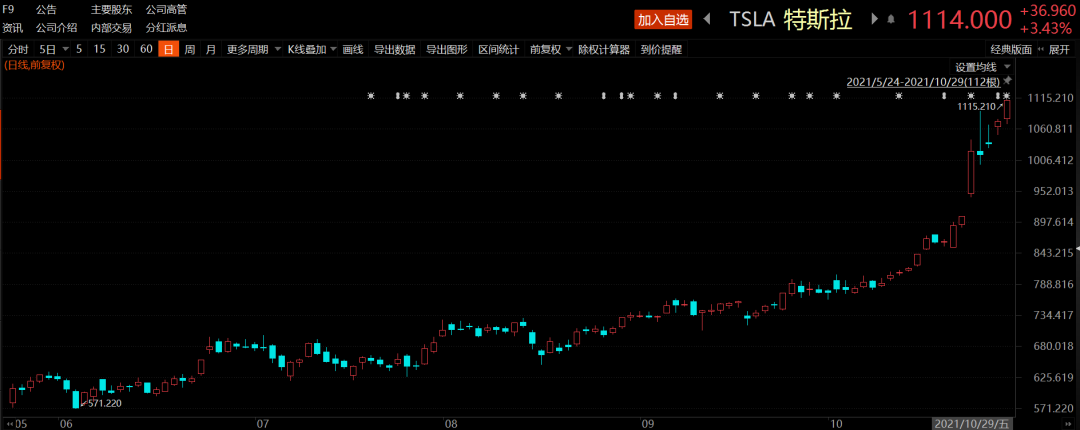Open 内部交易 insider trading
The height and width of the screenshot is (430, 1080).
111,28
